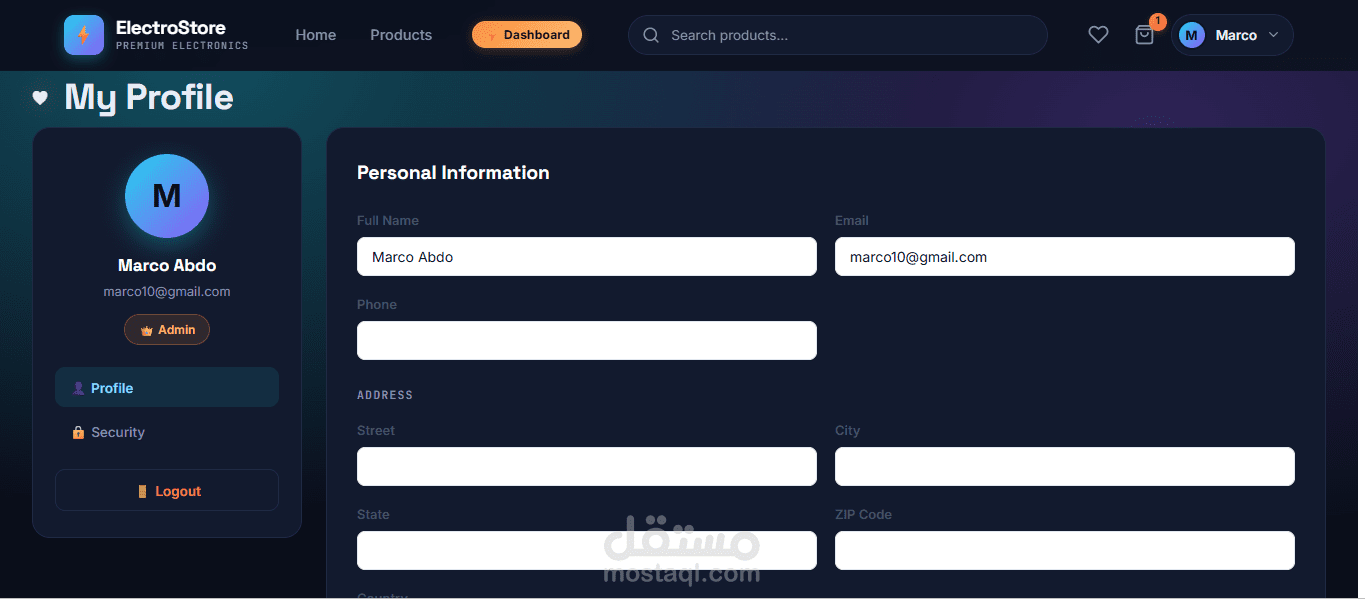The width and height of the screenshot is (1365, 599).
Task: Click marco10@gmail.com text in sidebar
Action: (x=167, y=292)
